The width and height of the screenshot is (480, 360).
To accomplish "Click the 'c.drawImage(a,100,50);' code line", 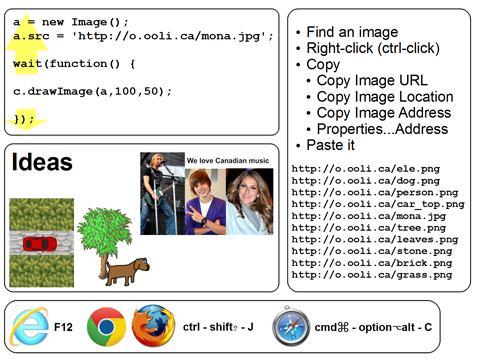I will pos(92,91).
